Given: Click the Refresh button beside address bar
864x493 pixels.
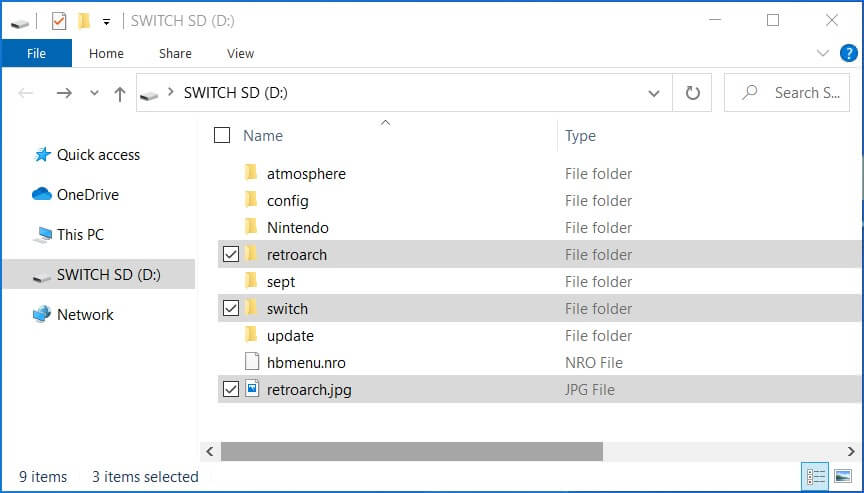Looking at the screenshot, I should [x=692, y=93].
